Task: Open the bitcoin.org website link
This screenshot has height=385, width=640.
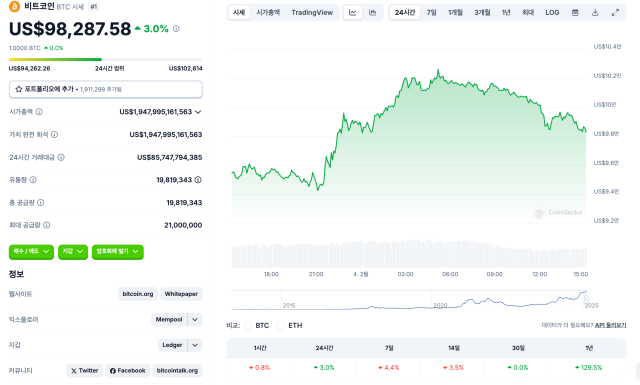Action: point(138,294)
